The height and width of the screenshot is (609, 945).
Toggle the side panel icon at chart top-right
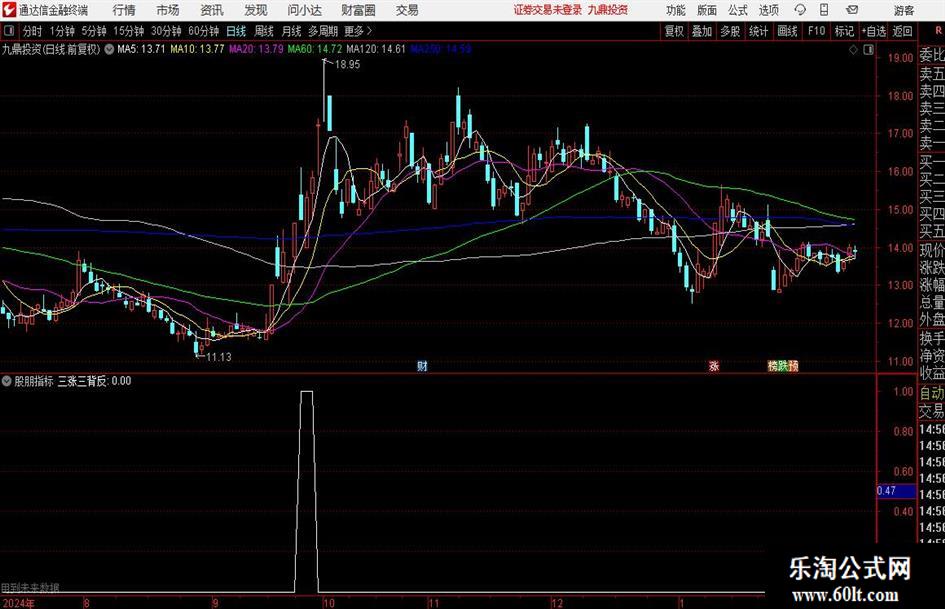tap(868, 50)
